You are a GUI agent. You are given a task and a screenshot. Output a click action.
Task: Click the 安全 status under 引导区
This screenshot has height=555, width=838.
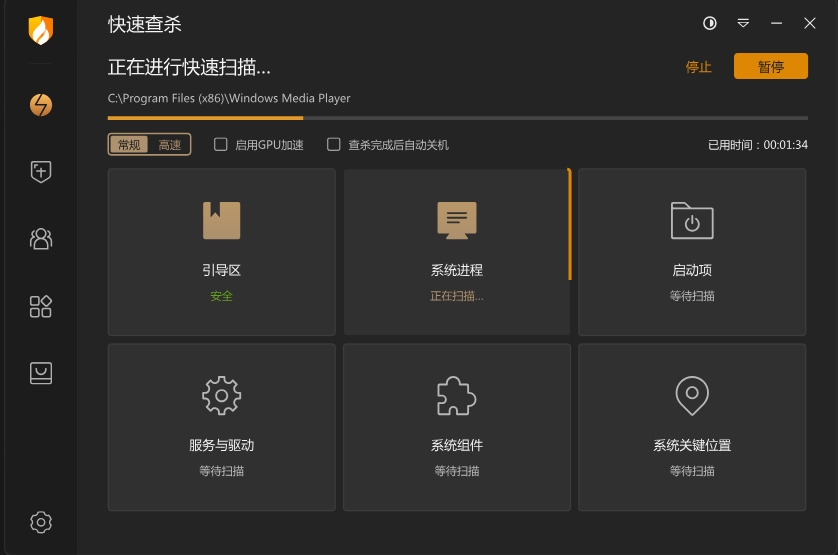pos(221,296)
